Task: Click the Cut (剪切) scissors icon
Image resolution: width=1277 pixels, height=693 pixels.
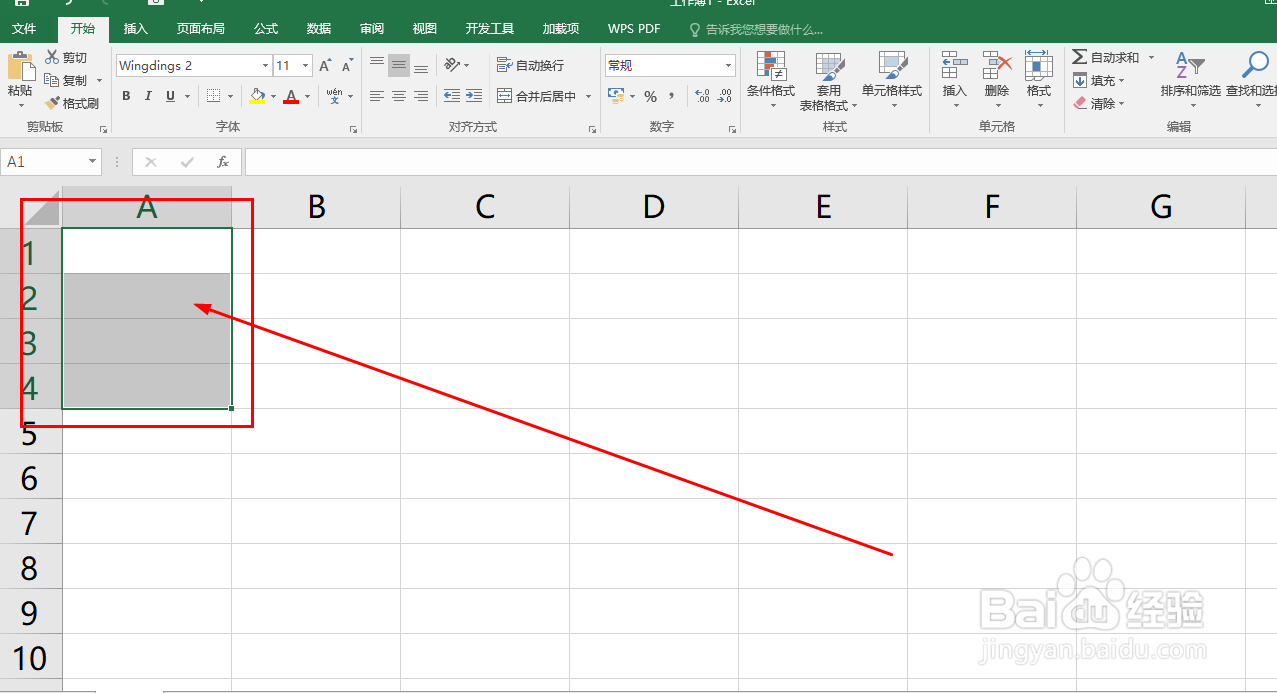Action: pyautogui.click(x=52, y=58)
